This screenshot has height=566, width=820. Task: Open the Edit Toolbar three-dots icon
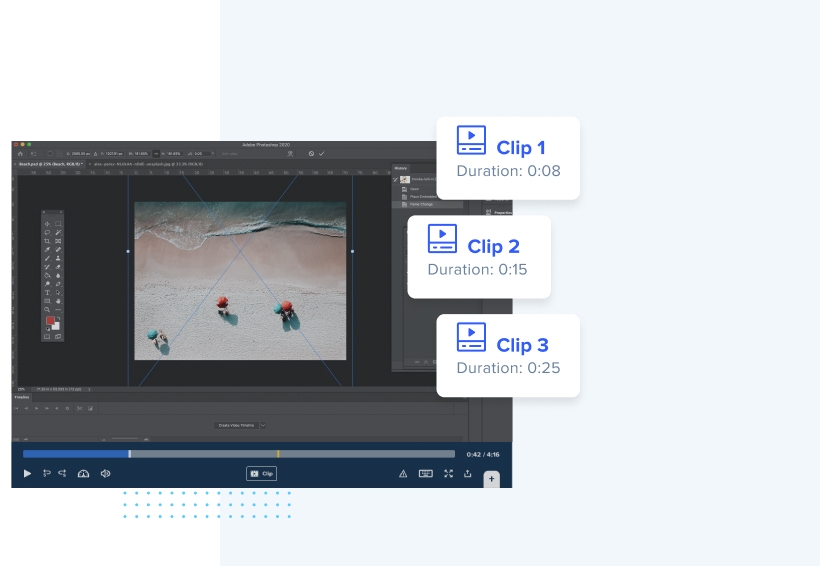[x=58, y=310]
